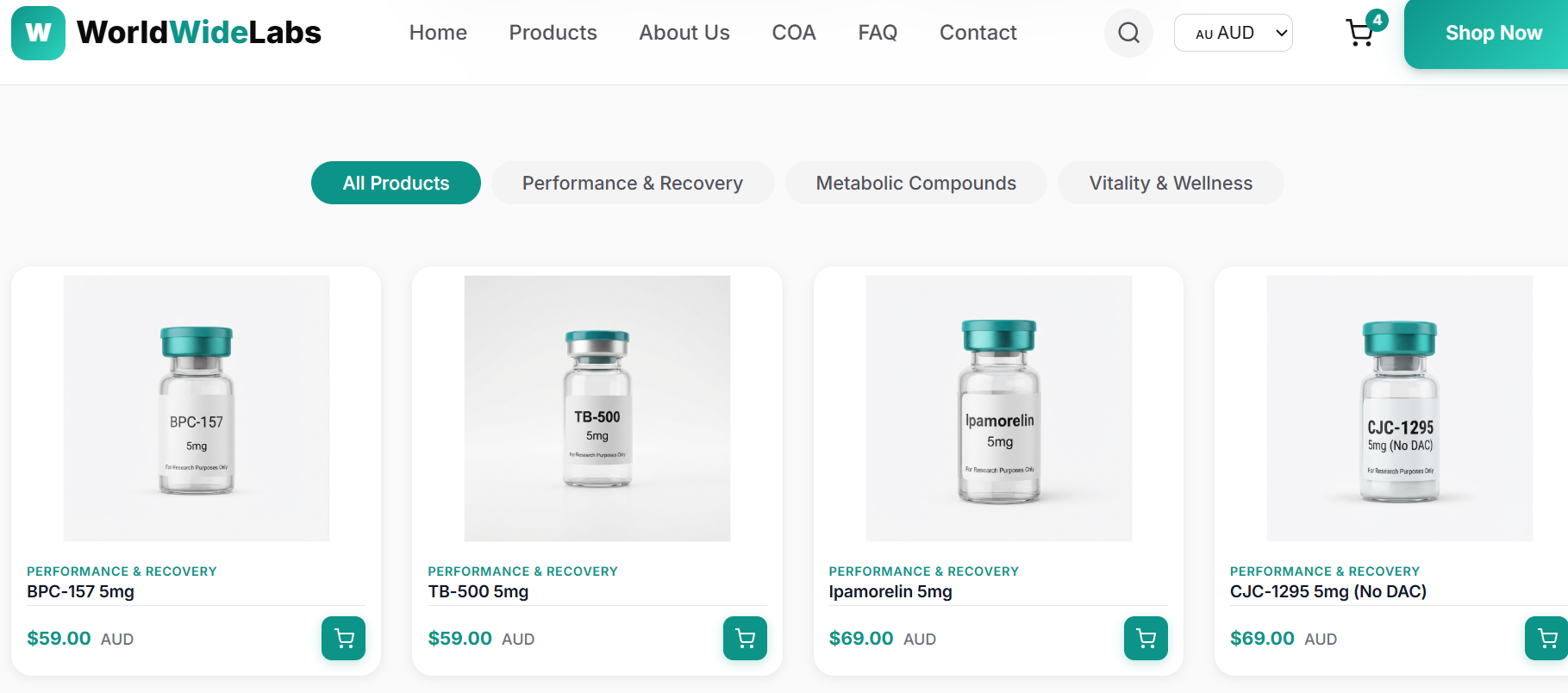1568x693 pixels.
Task: Navigate to About Us
Action: 684,33
